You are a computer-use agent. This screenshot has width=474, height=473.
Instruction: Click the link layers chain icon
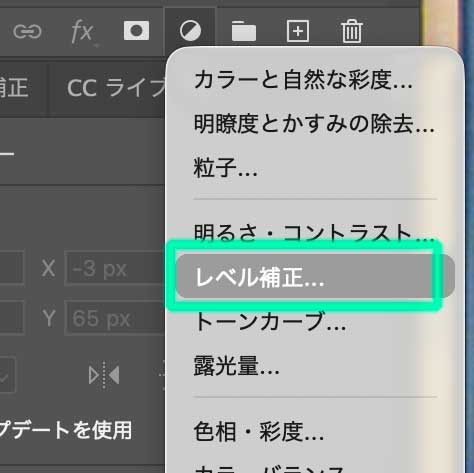coord(27,32)
